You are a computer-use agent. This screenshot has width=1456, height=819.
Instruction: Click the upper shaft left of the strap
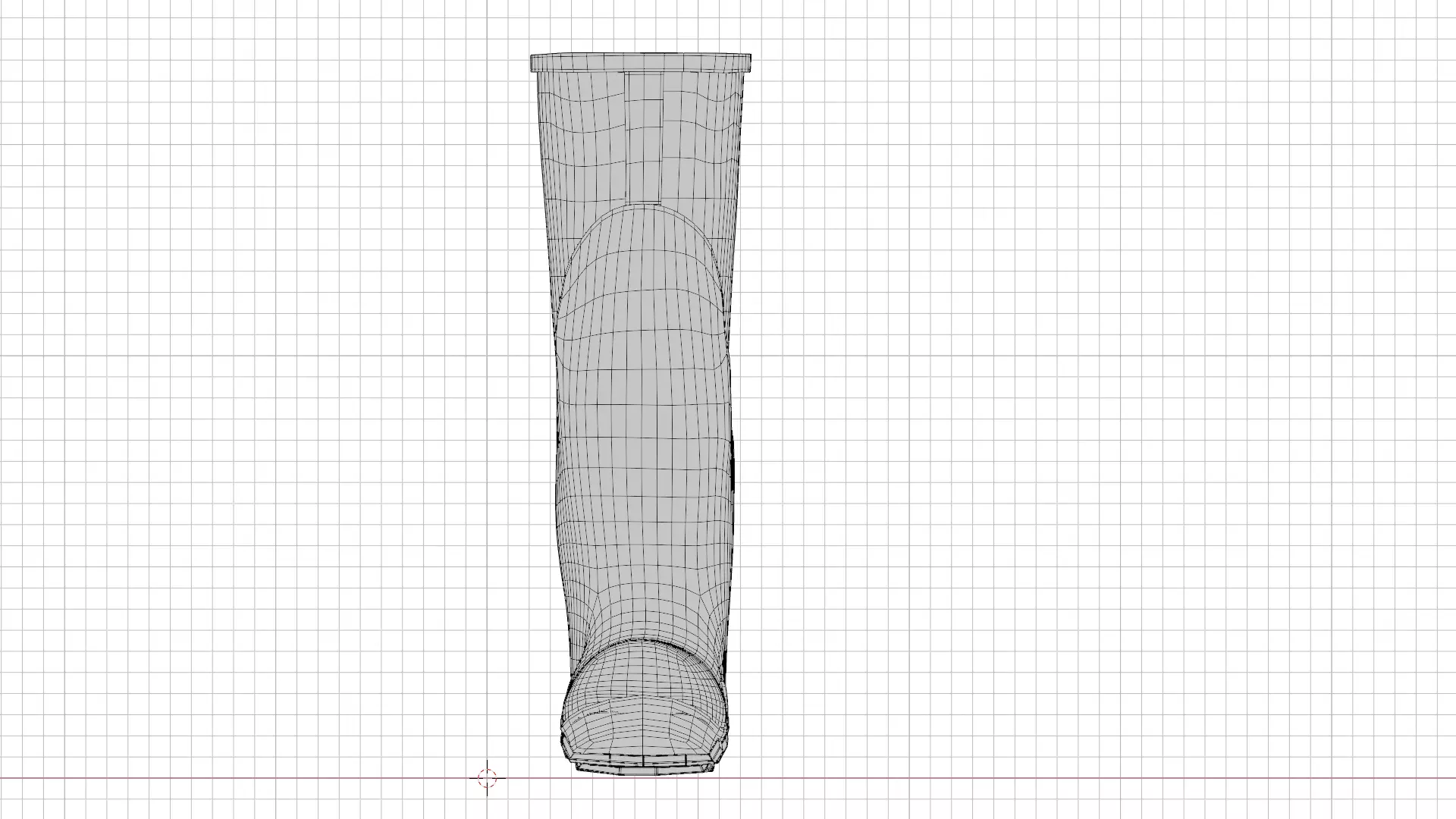[x=580, y=136]
